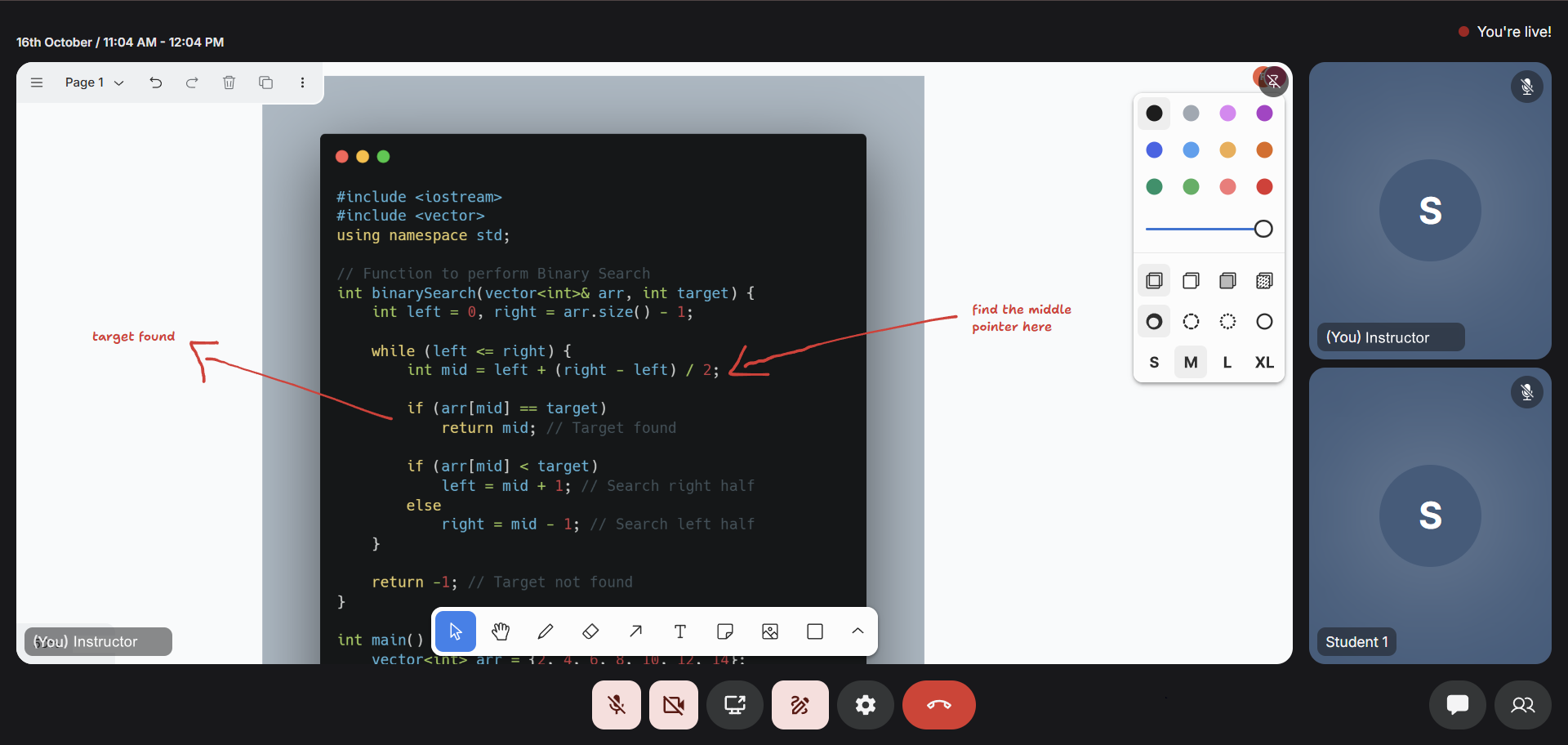This screenshot has width=1568, height=745.
Task: Click the insert image tool
Action: pos(770,631)
